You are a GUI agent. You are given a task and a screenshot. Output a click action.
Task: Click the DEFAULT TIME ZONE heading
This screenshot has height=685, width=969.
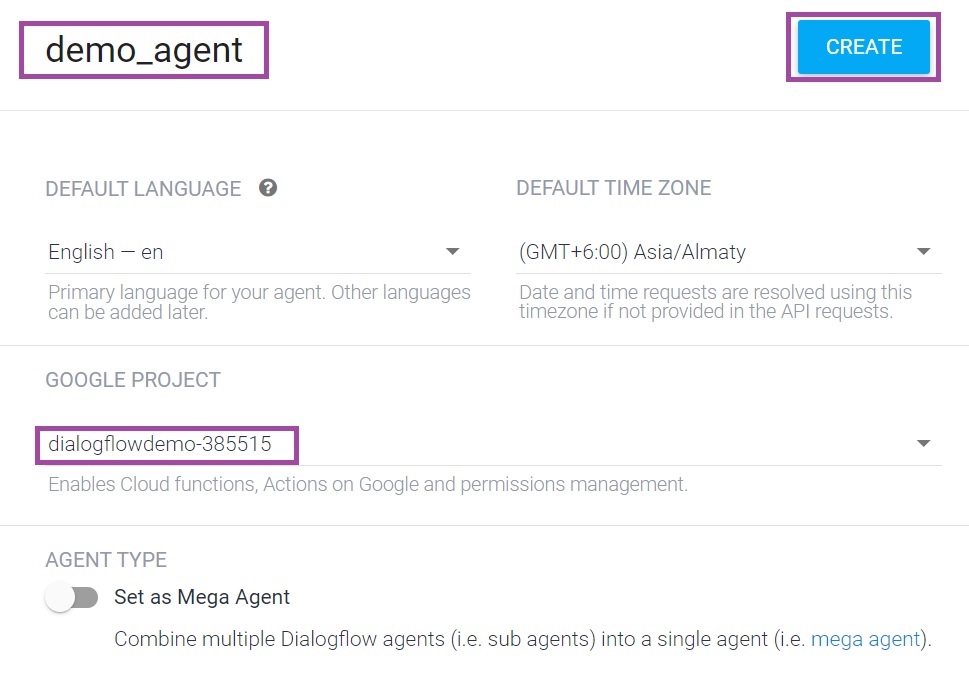(x=613, y=188)
